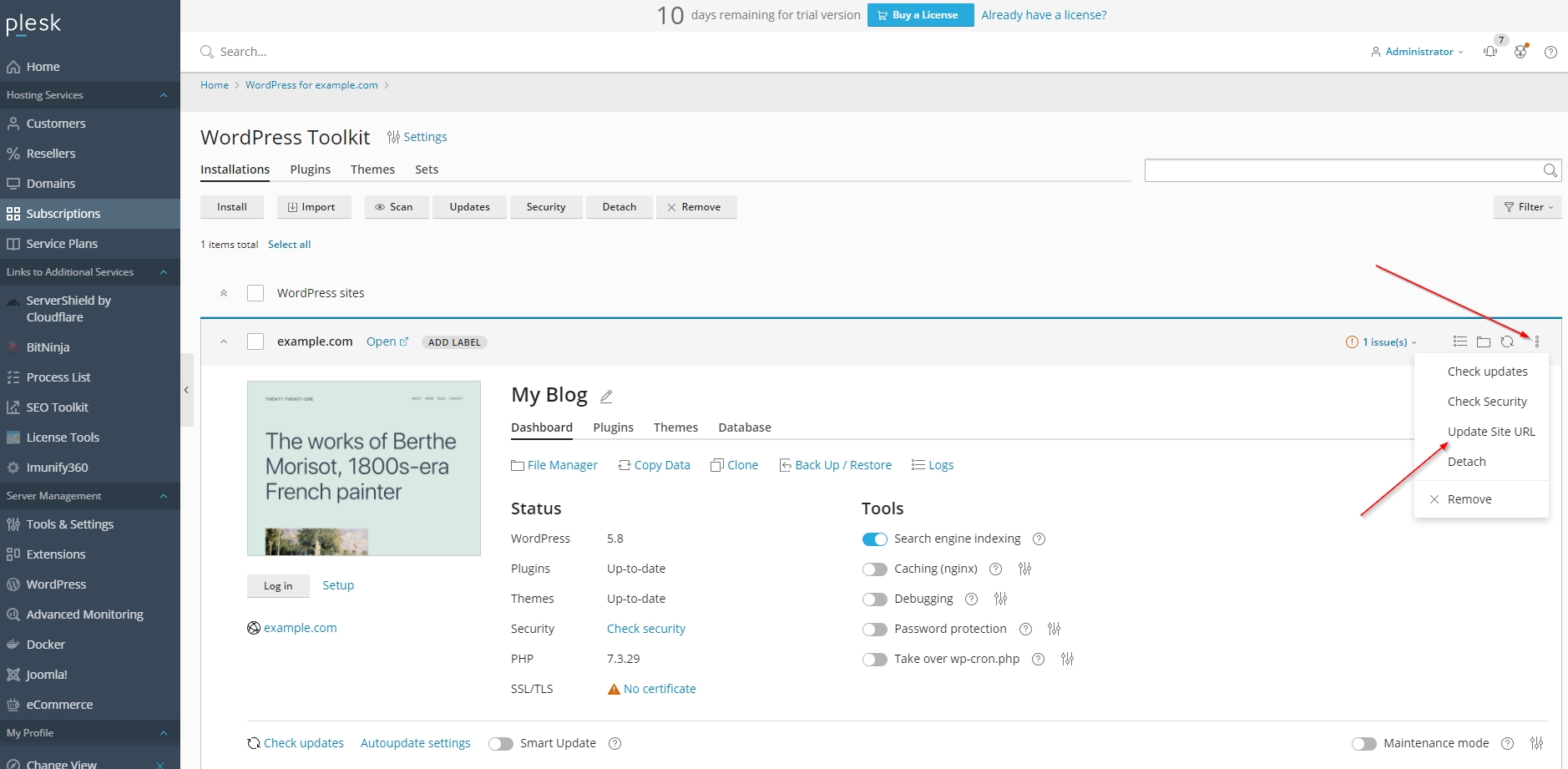Open the Filter dropdown
The image size is (1568, 769).
pos(1528,207)
